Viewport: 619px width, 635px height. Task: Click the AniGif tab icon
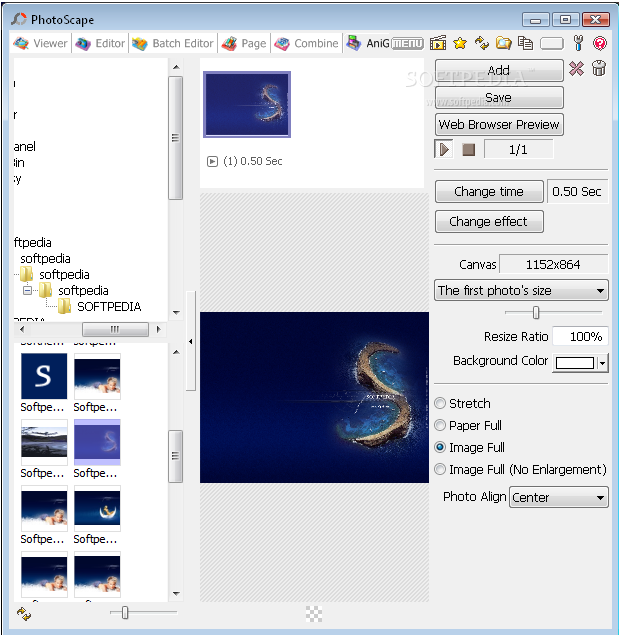coord(353,43)
